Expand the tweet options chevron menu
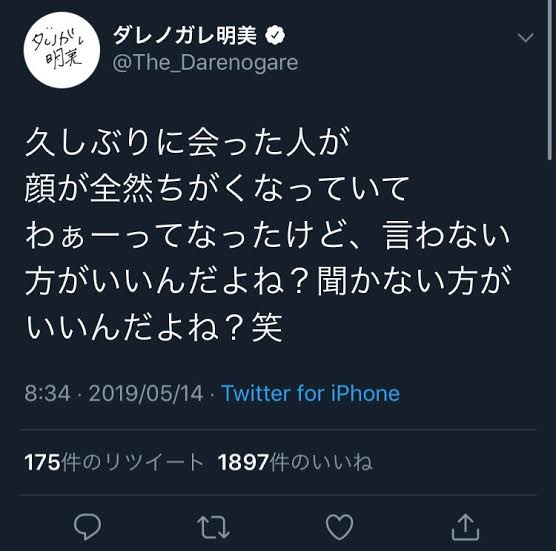This screenshot has height=551, width=556. [x=525, y=37]
